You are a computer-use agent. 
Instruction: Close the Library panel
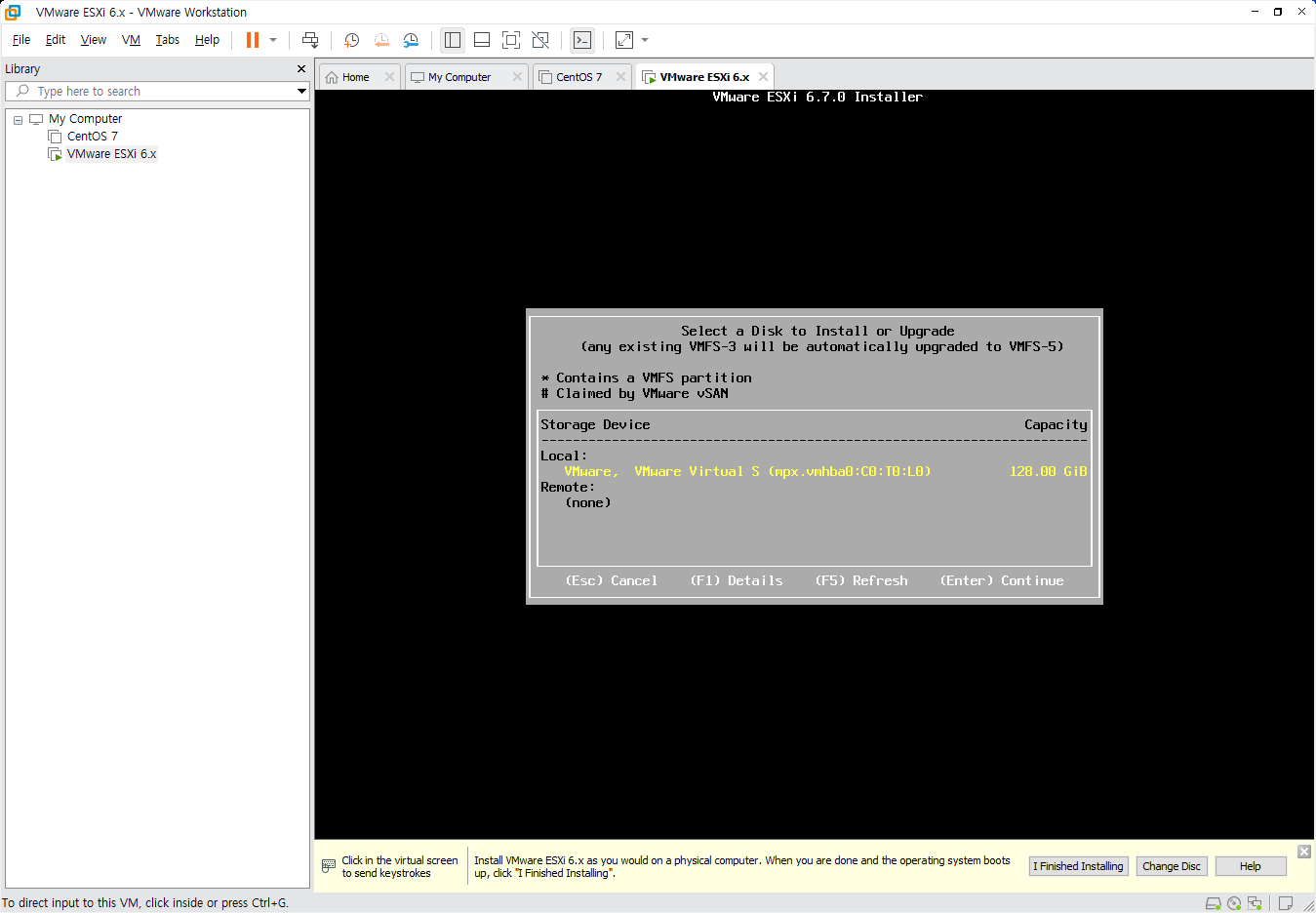pos(301,69)
